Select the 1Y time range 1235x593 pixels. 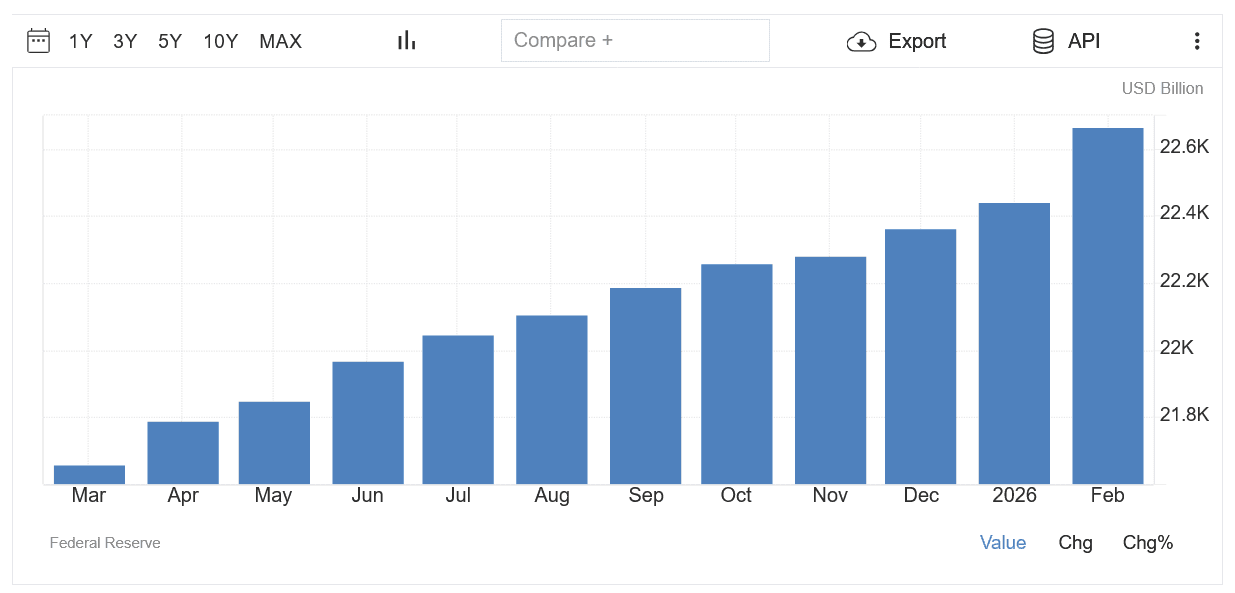[80, 41]
